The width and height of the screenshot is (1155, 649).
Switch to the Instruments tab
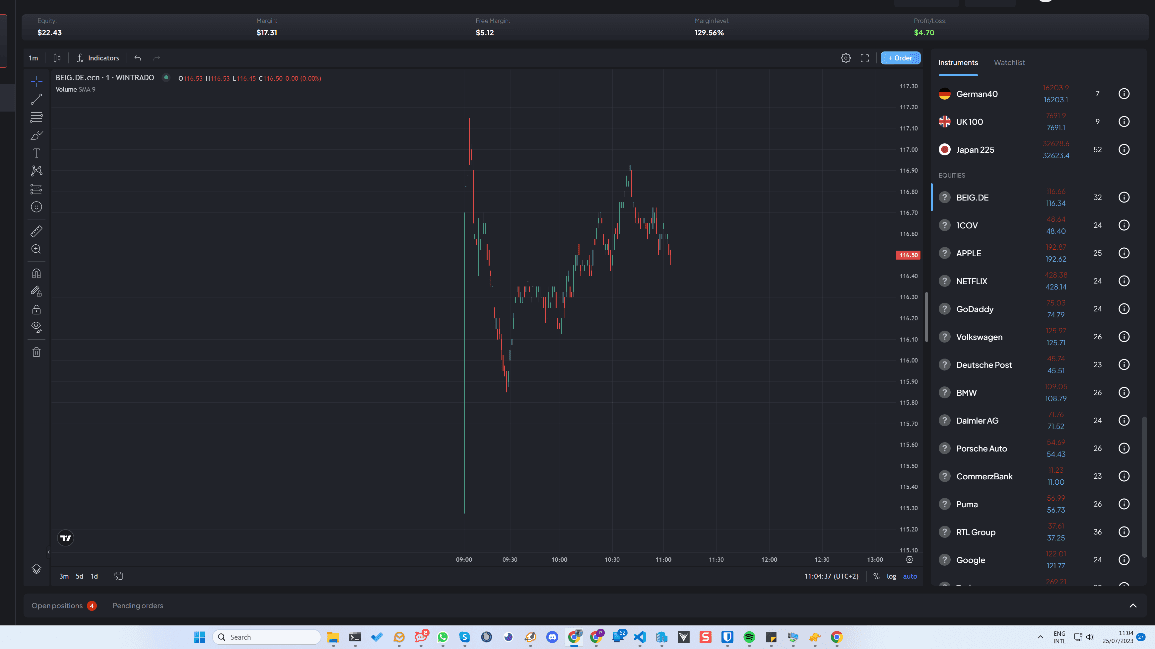958,63
